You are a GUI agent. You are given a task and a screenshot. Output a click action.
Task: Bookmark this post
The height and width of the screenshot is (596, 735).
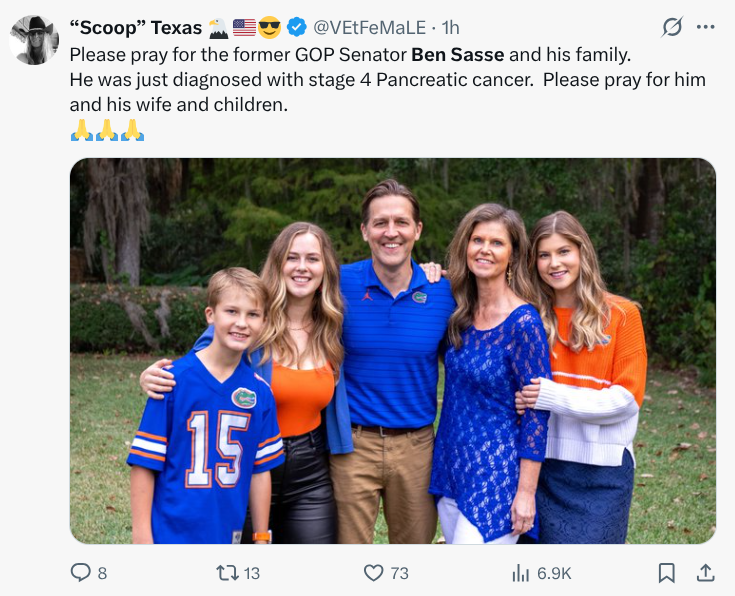tap(666, 572)
